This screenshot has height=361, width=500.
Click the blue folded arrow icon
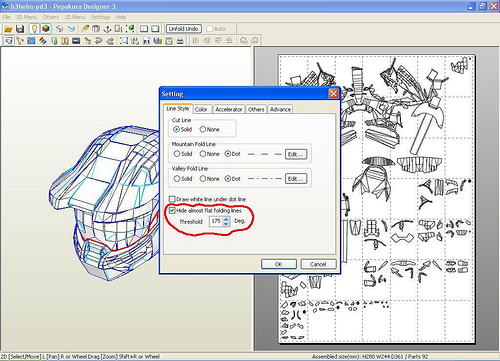[x=71, y=29]
